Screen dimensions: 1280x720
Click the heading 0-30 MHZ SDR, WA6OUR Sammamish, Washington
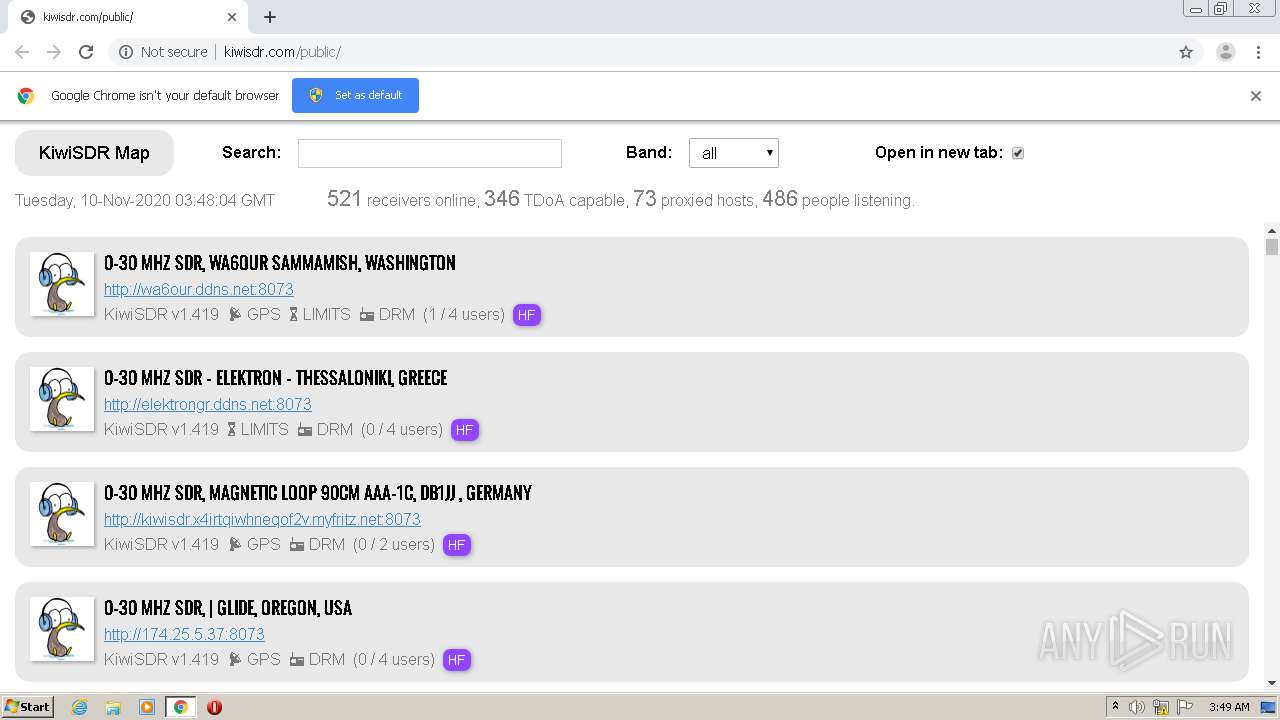pos(280,263)
